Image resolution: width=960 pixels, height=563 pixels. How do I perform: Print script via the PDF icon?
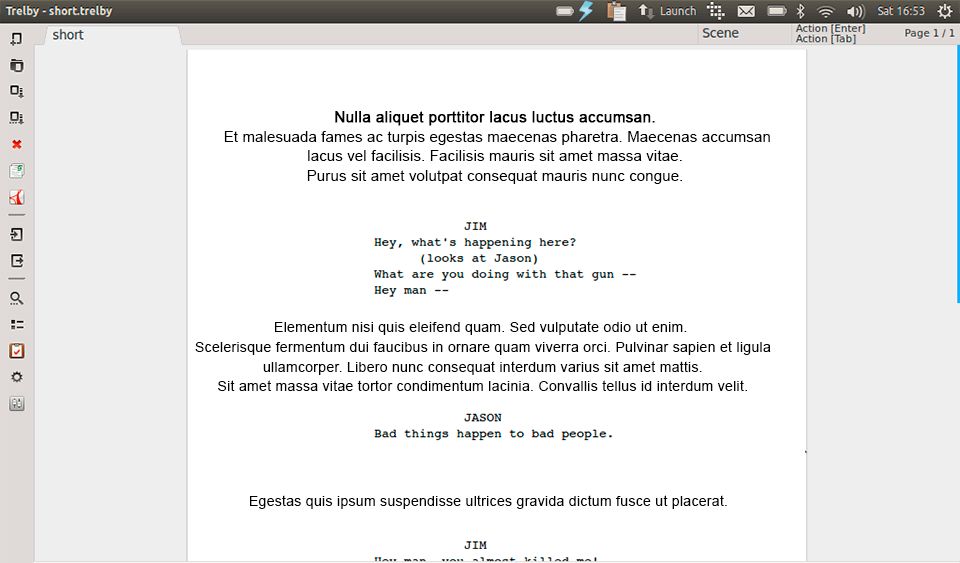coord(17,197)
